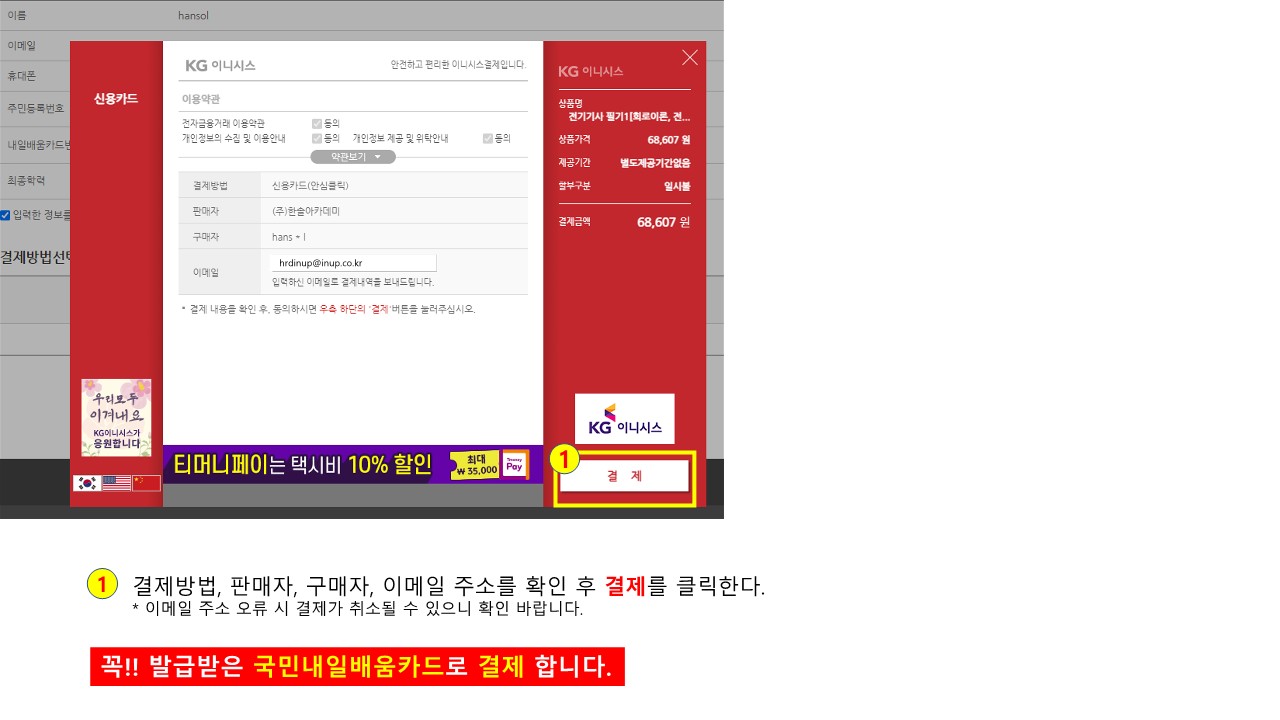Click the 상품가격 68,607 원 value

click(669, 140)
